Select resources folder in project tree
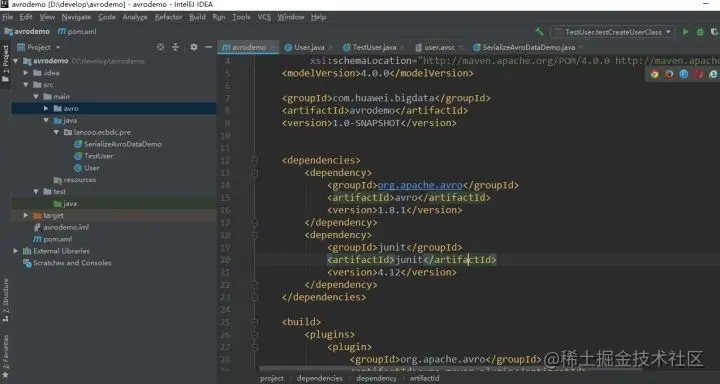Viewport: 720px width, 384px height. coord(75,180)
